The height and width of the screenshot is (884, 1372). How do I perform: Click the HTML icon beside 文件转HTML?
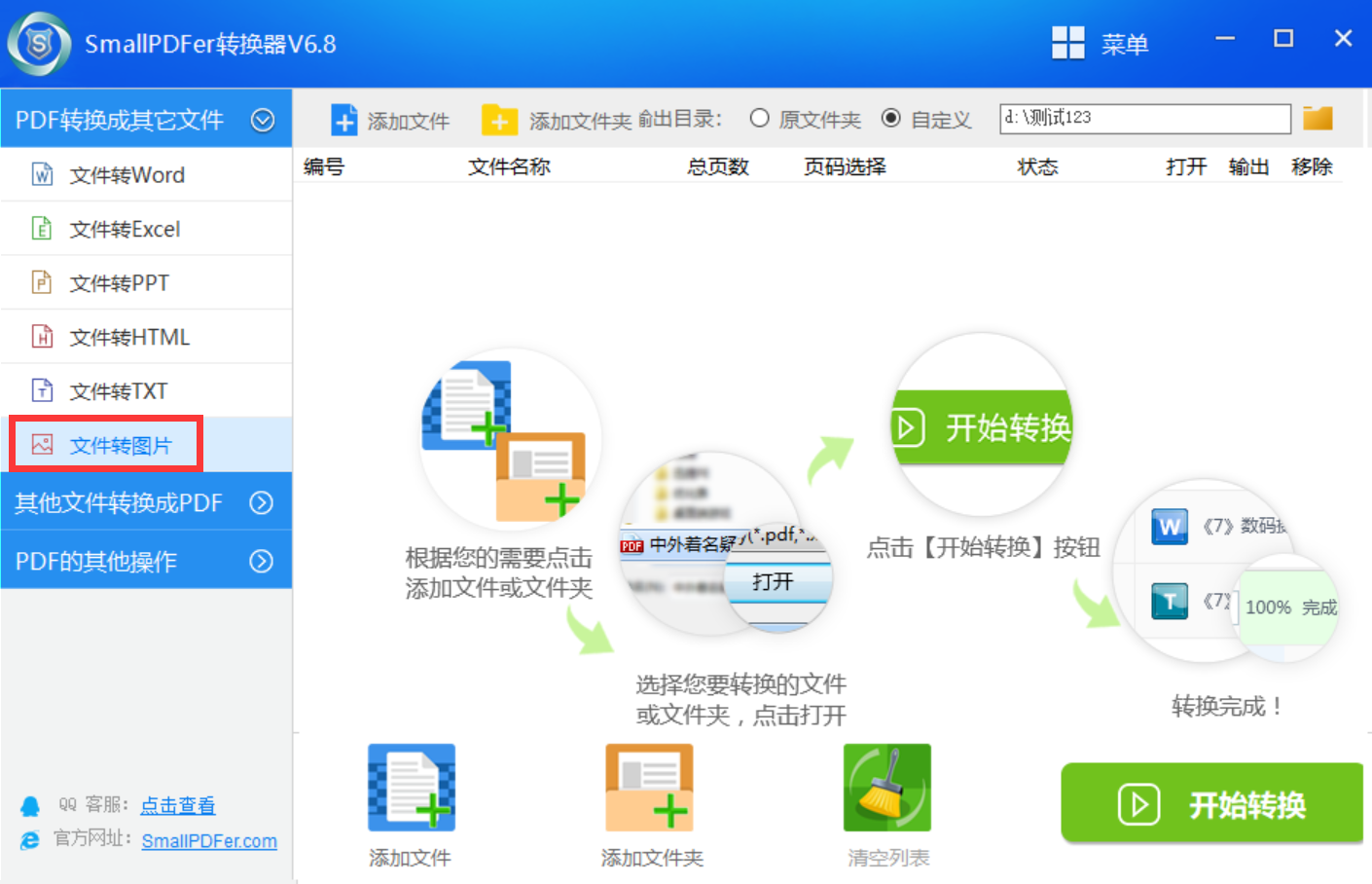pyautogui.click(x=42, y=337)
